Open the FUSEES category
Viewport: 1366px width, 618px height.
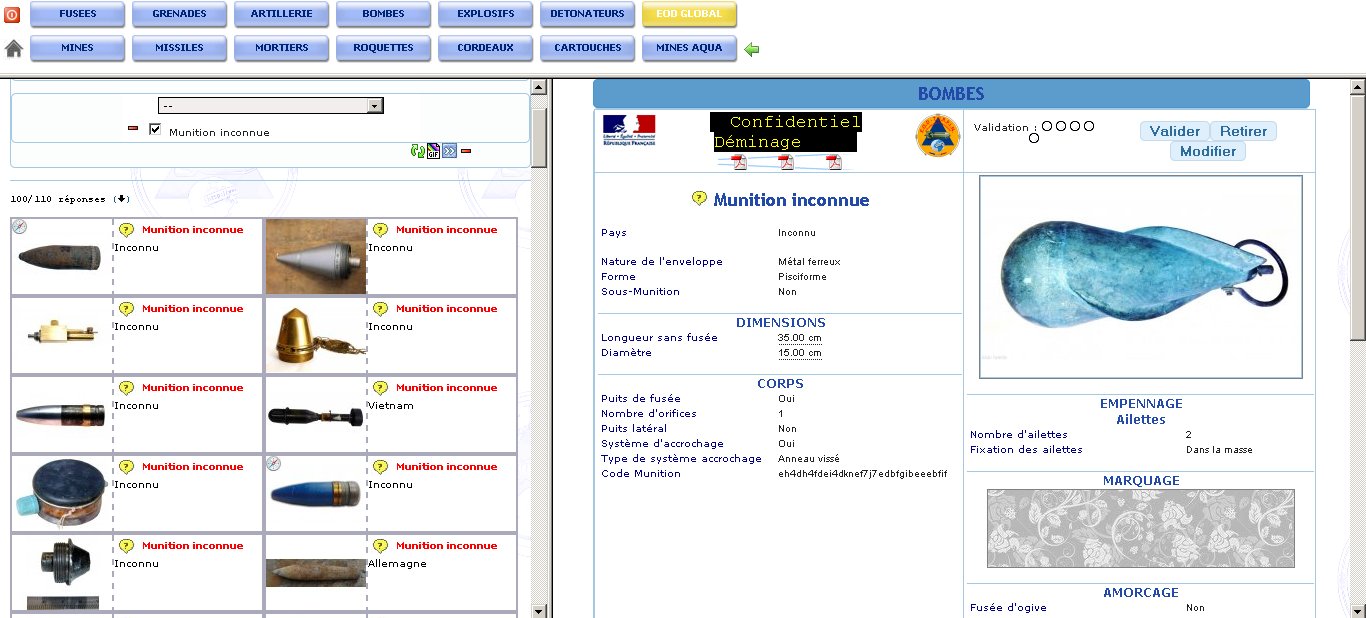click(x=78, y=14)
